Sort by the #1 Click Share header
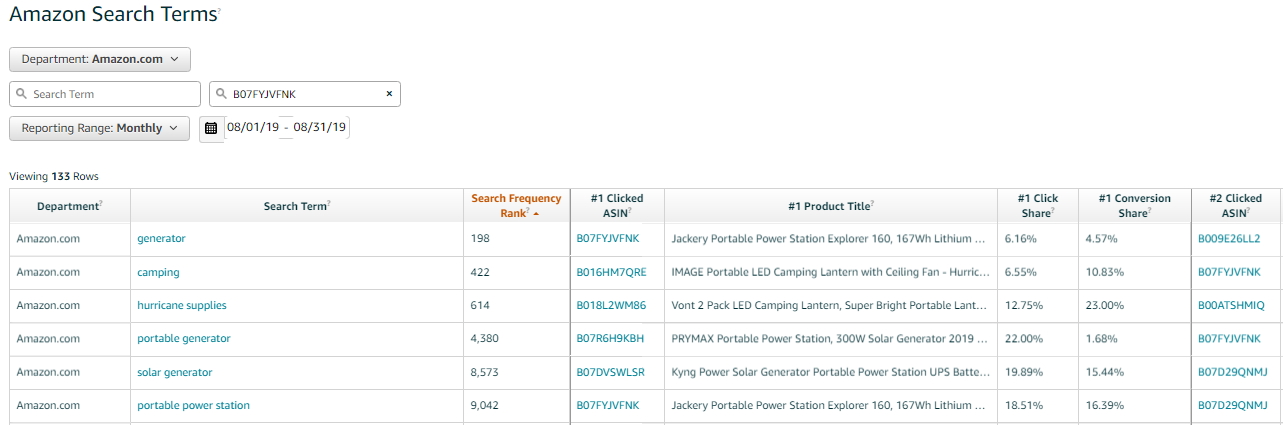The height and width of the screenshot is (425, 1283). pos(1038,205)
